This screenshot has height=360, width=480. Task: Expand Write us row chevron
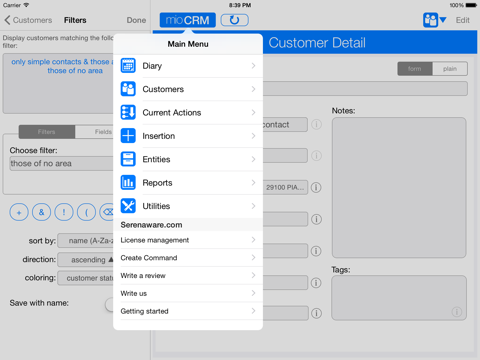click(x=253, y=293)
